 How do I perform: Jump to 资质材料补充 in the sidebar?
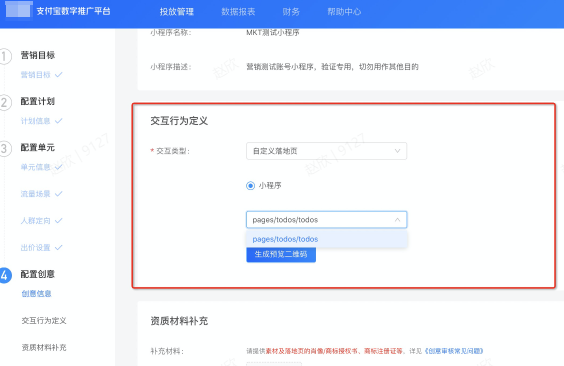[x=44, y=347]
